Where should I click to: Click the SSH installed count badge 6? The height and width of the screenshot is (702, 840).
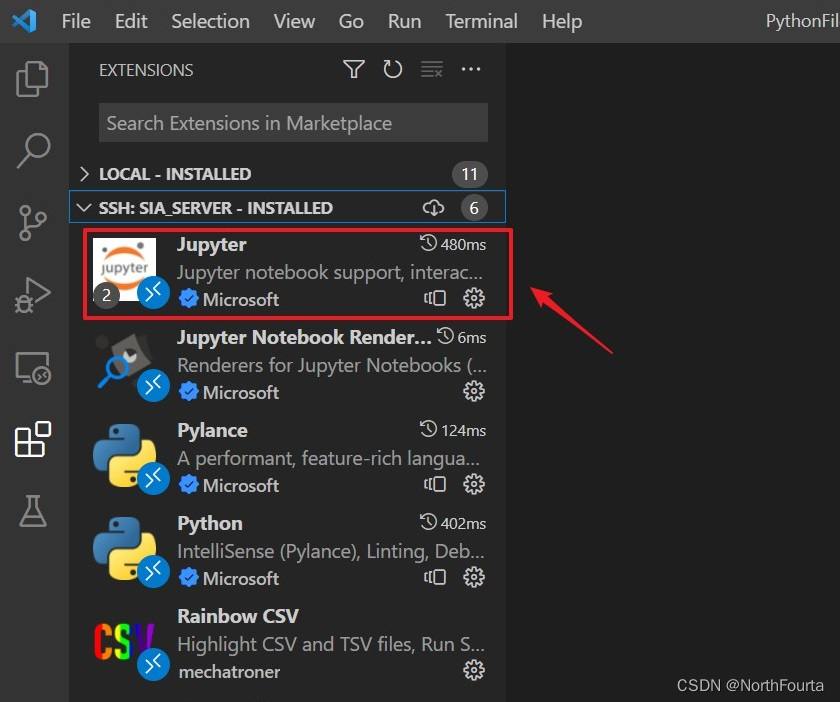coord(474,207)
